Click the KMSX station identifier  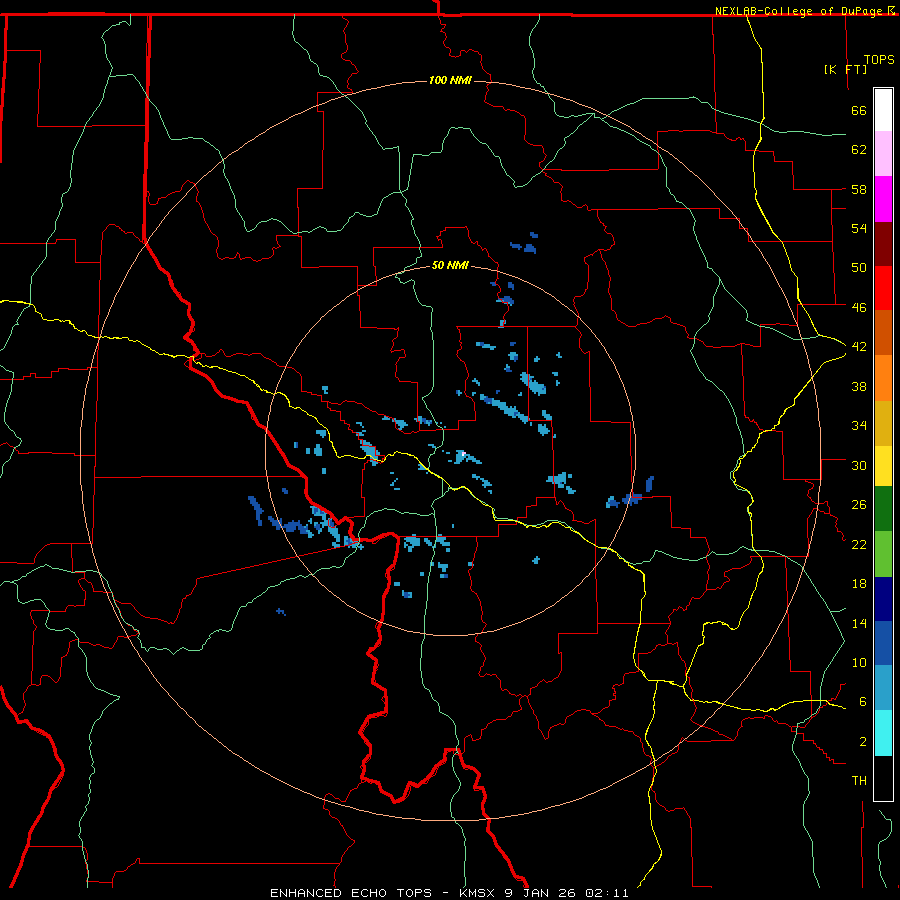[x=476, y=893]
